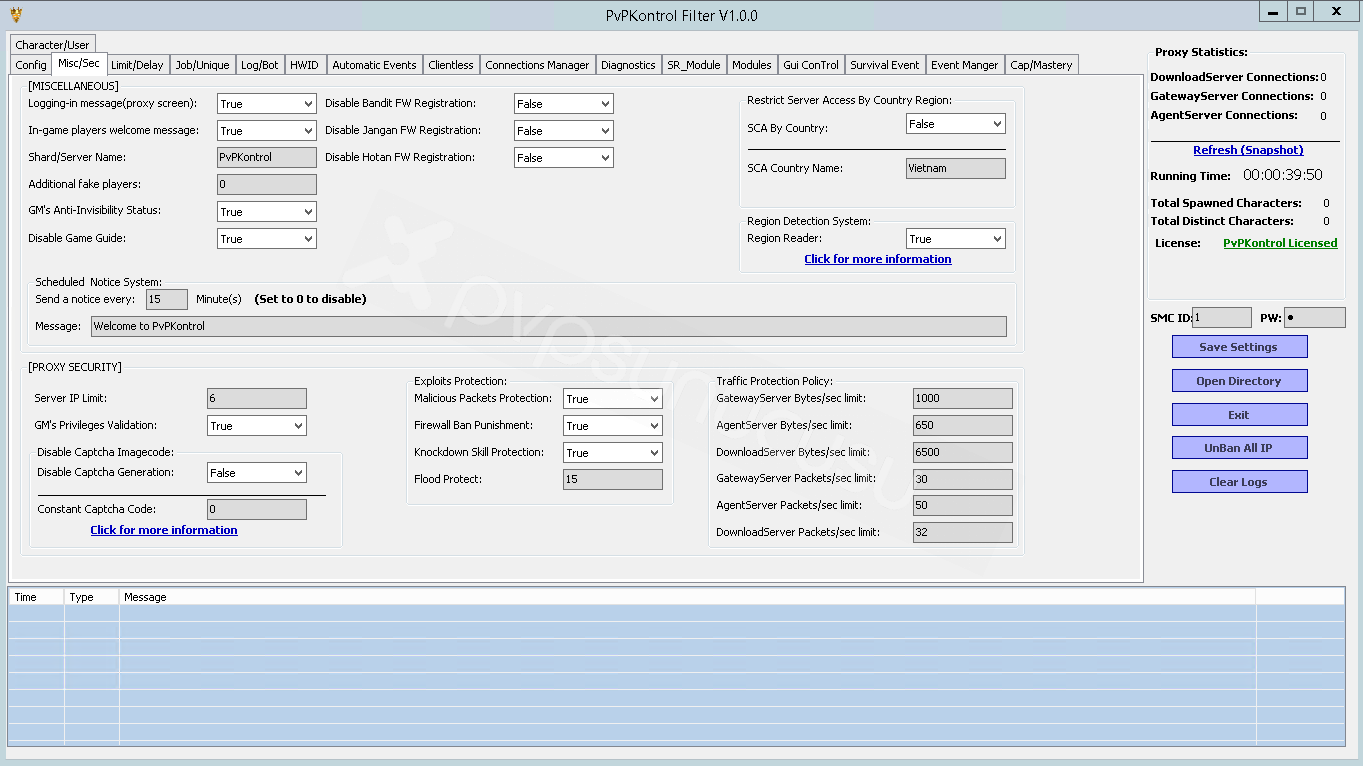Click the UnBan All IP button
This screenshot has height=766, width=1363.
click(x=1239, y=448)
